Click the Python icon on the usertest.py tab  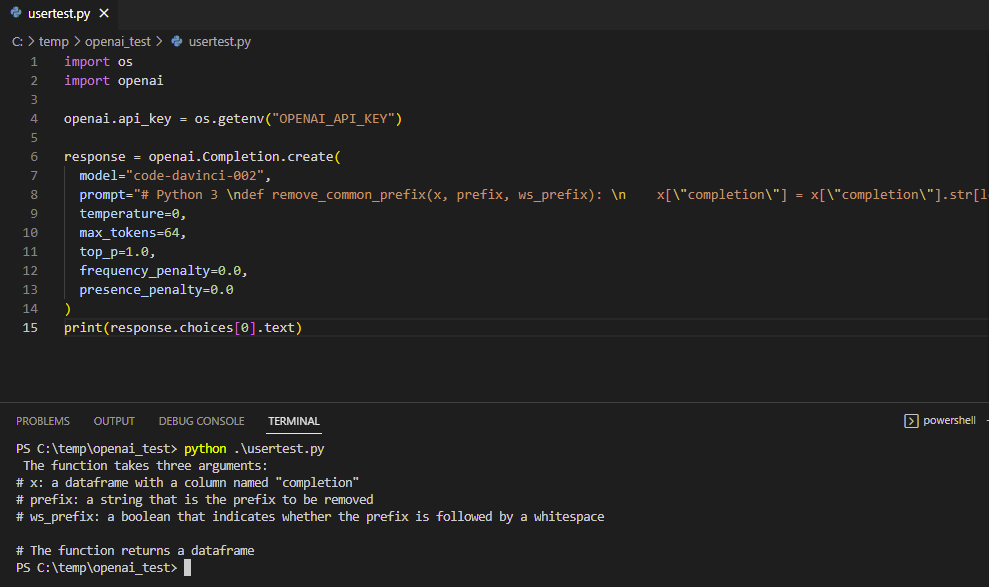pos(15,14)
